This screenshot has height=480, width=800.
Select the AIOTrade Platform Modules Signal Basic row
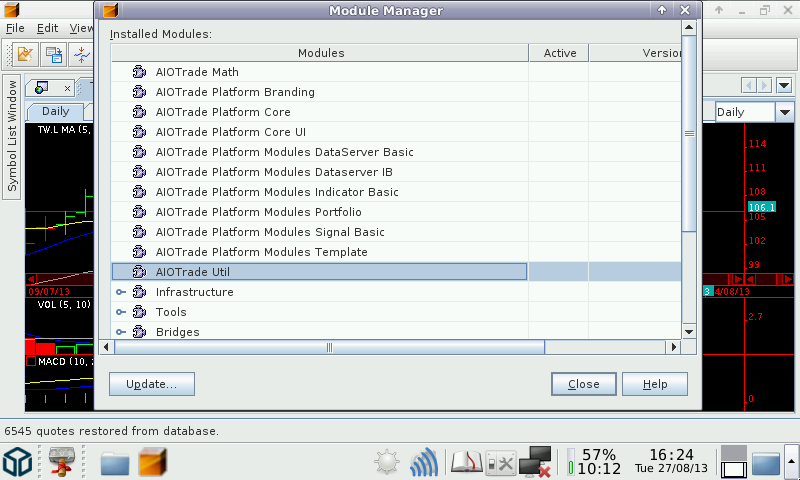click(x=396, y=232)
